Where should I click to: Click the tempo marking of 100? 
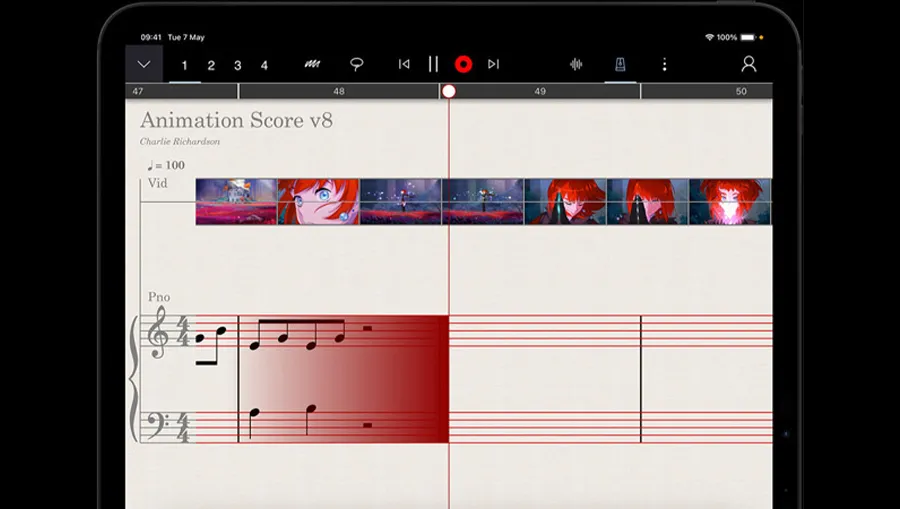click(166, 165)
